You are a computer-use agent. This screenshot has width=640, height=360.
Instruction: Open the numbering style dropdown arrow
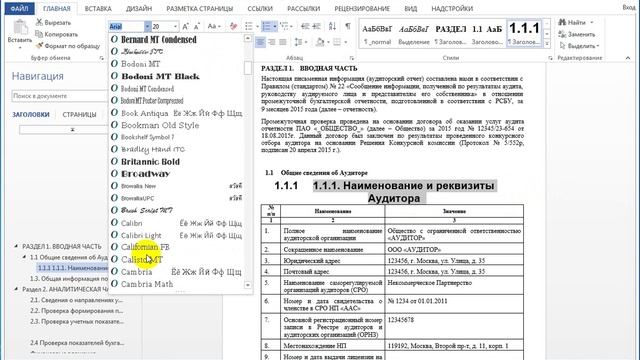click(x=275, y=27)
